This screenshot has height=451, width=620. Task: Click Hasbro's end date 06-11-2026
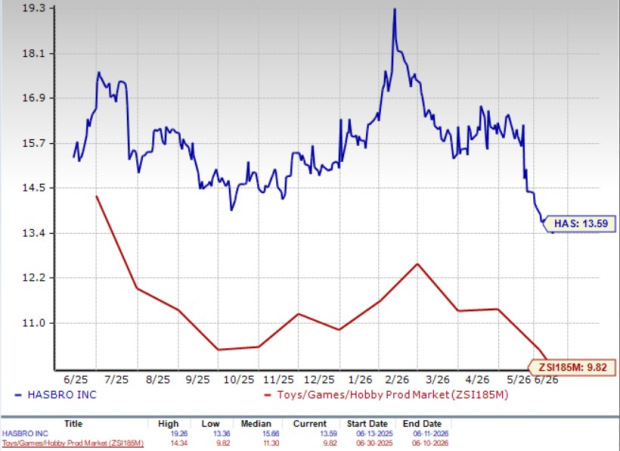pos(431,434)
